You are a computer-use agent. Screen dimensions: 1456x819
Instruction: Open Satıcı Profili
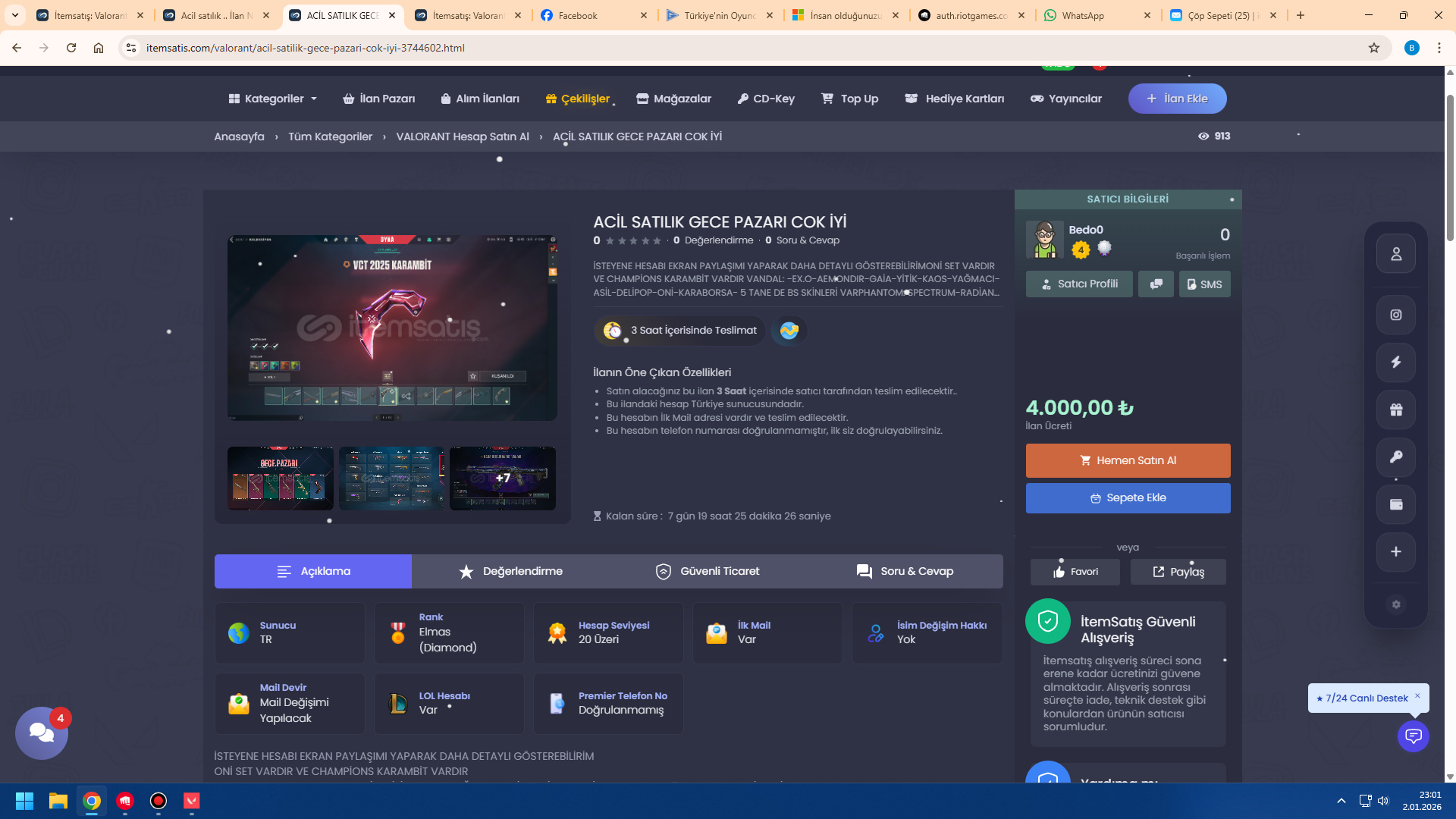tap(1079, 284)
